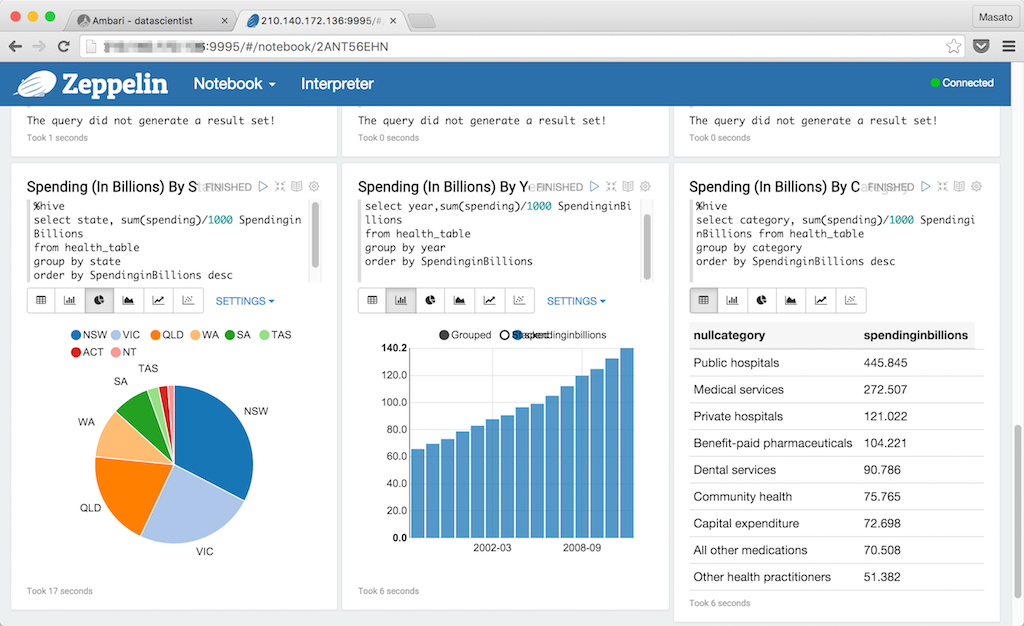
Task: Switch Spending By State paragraph to table view
Action: [41, 300]
